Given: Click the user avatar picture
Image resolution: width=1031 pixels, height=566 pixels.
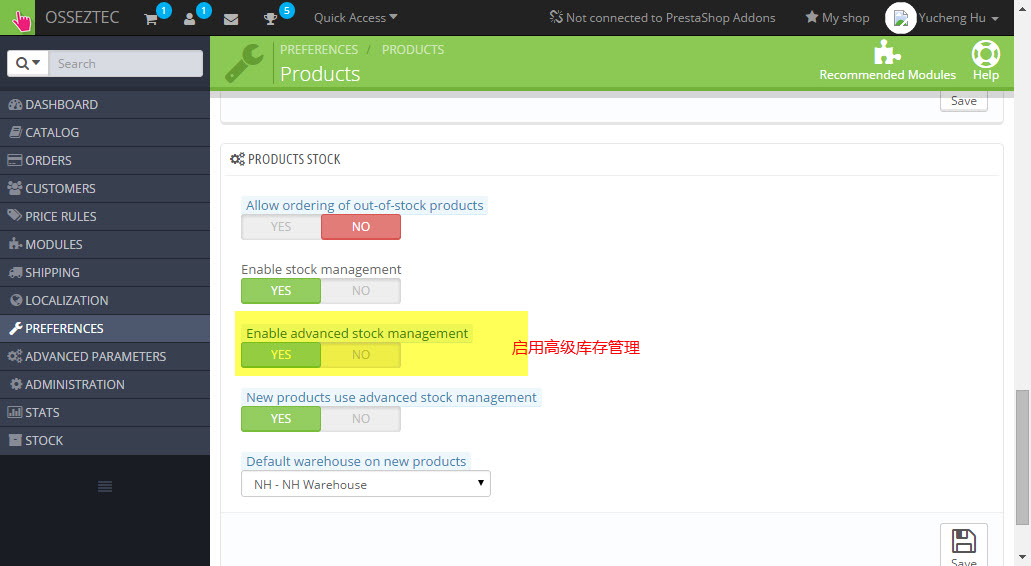Looking at the screenshot, I should (901, 18).
